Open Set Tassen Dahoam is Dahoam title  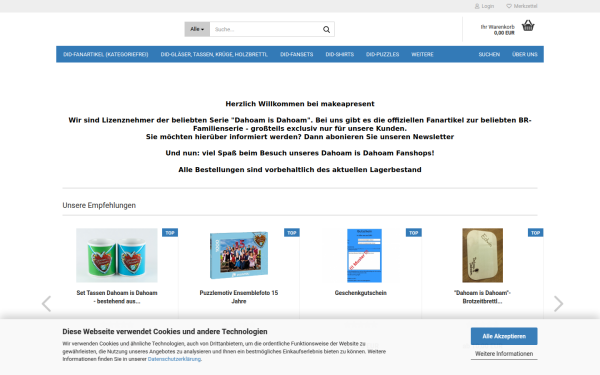[x=117, y=297]
